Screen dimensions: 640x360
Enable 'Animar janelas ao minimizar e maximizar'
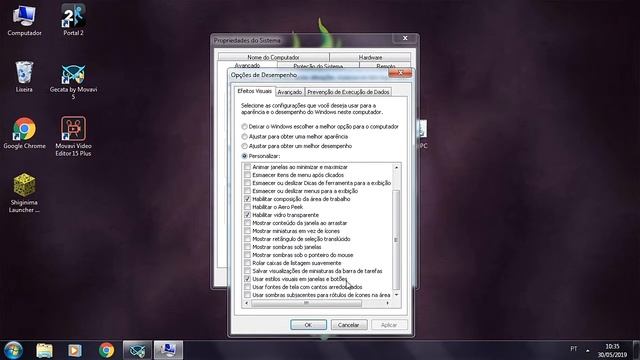247,167
